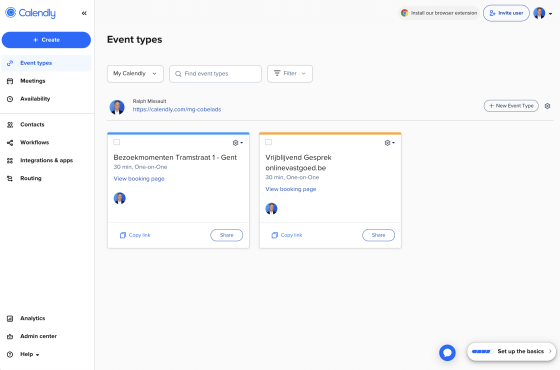Screen dimensions: 560x370
Task: Open Integrations & apps
Action: click(46, 160)
